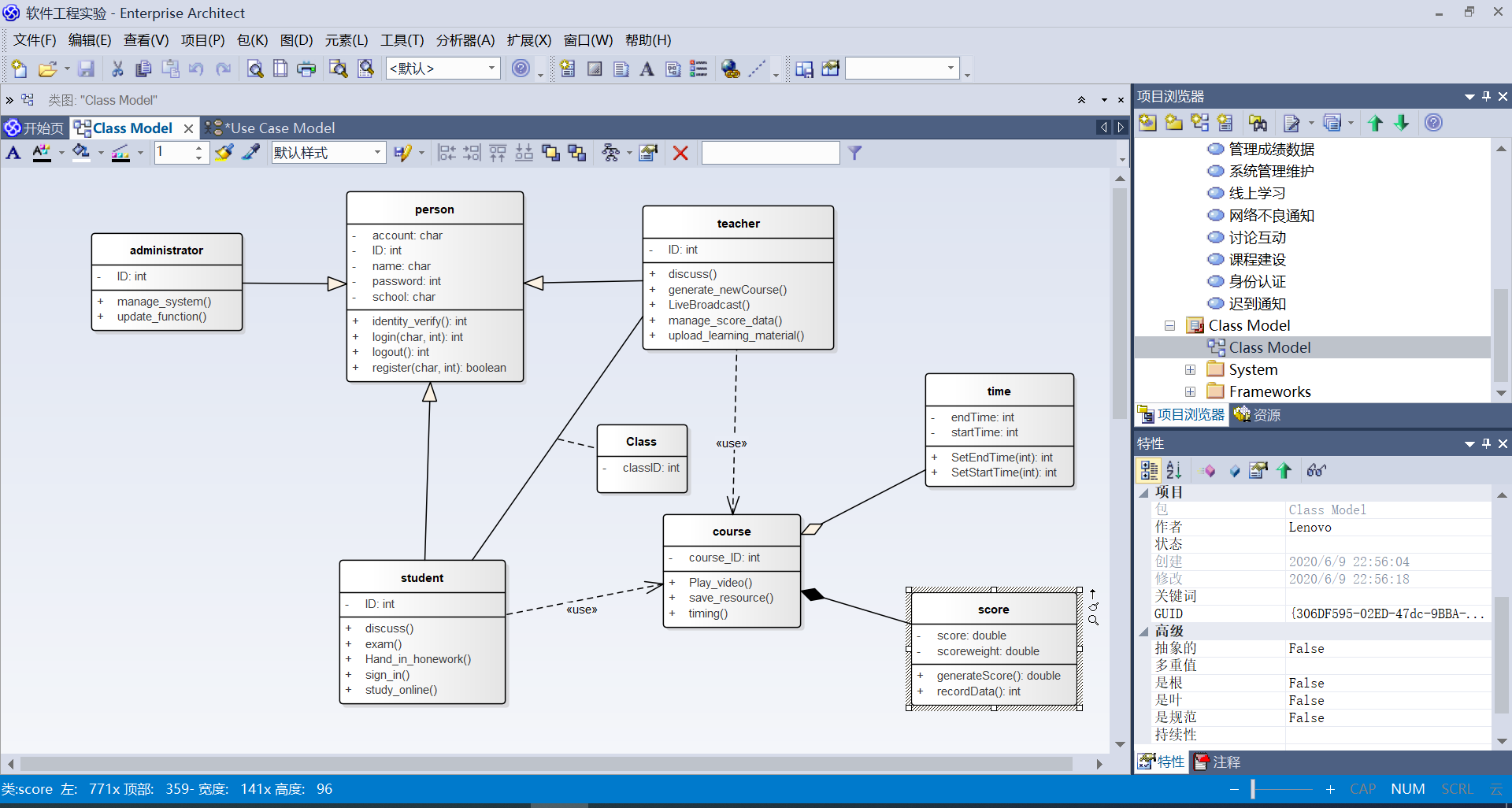Expand the System folder in project tree
The width and height of the screenshot is (1512, 808).
click(1190, 370)
